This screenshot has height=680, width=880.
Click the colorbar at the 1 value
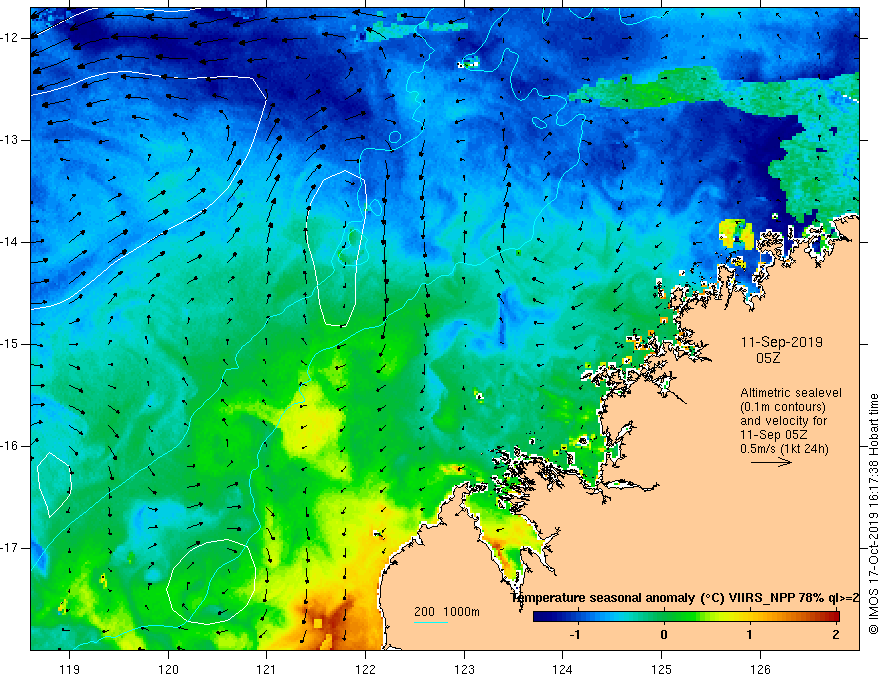(749, 617)
